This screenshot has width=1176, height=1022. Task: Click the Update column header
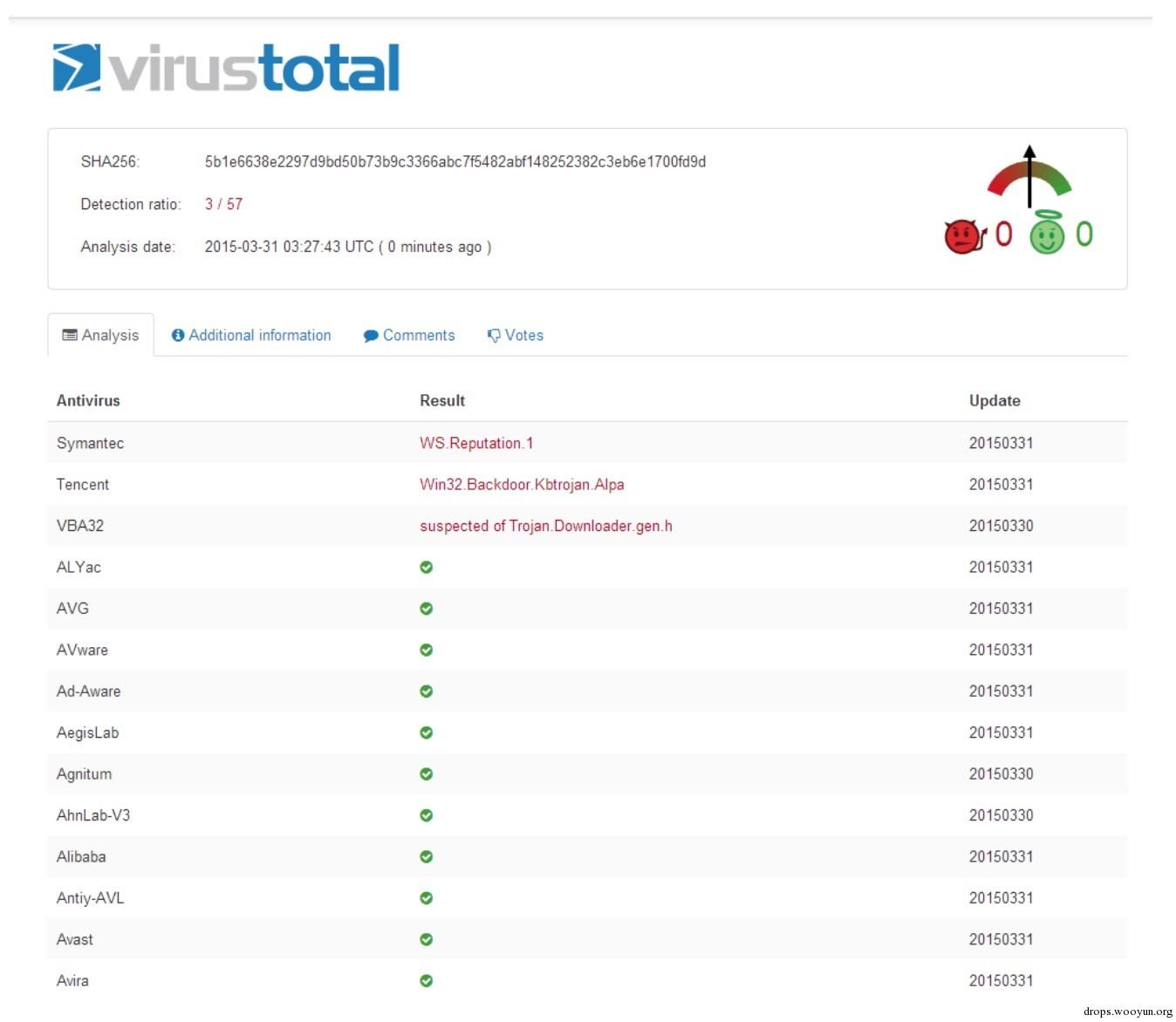(x=995, y=400)
